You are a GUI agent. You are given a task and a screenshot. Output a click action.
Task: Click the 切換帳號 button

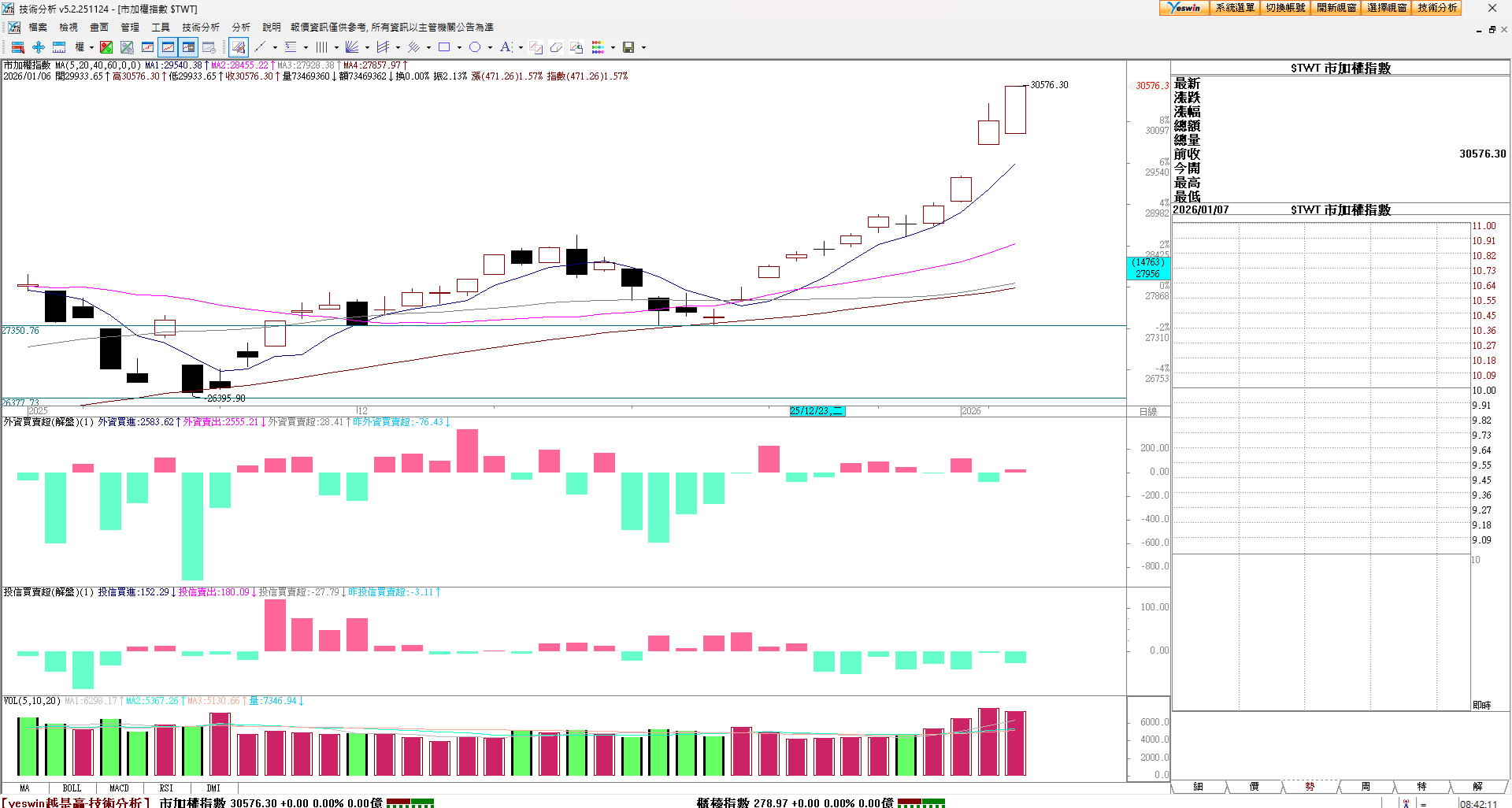click(x=1285, y=8)
